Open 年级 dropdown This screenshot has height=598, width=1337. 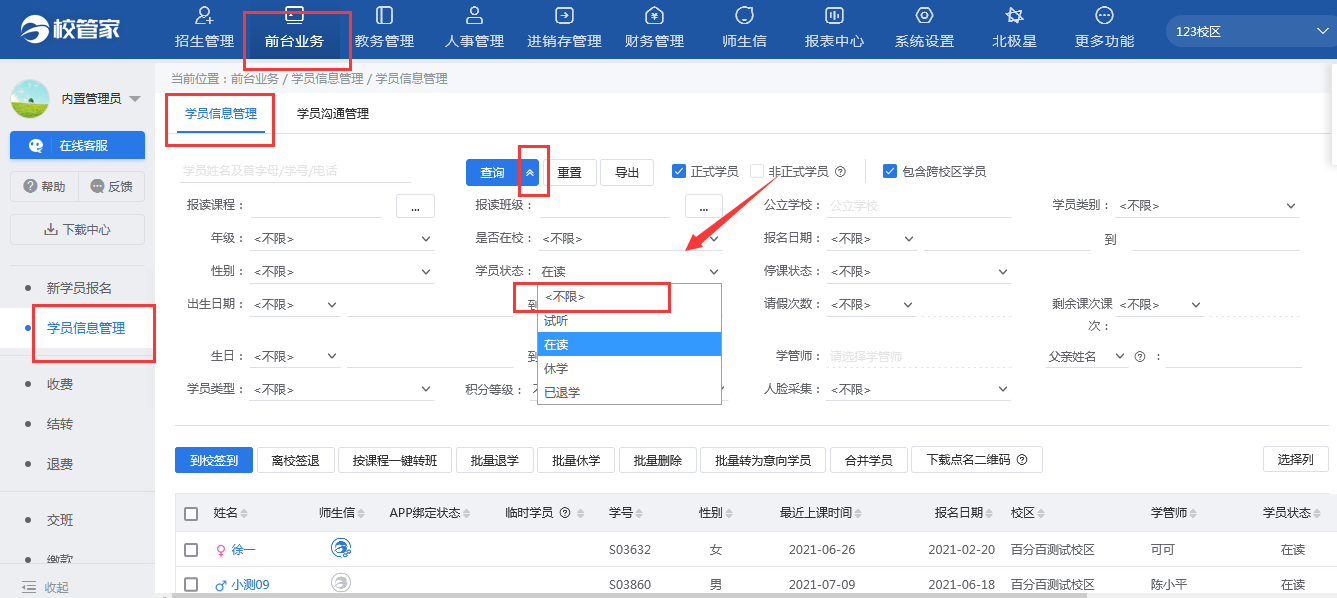343,238
